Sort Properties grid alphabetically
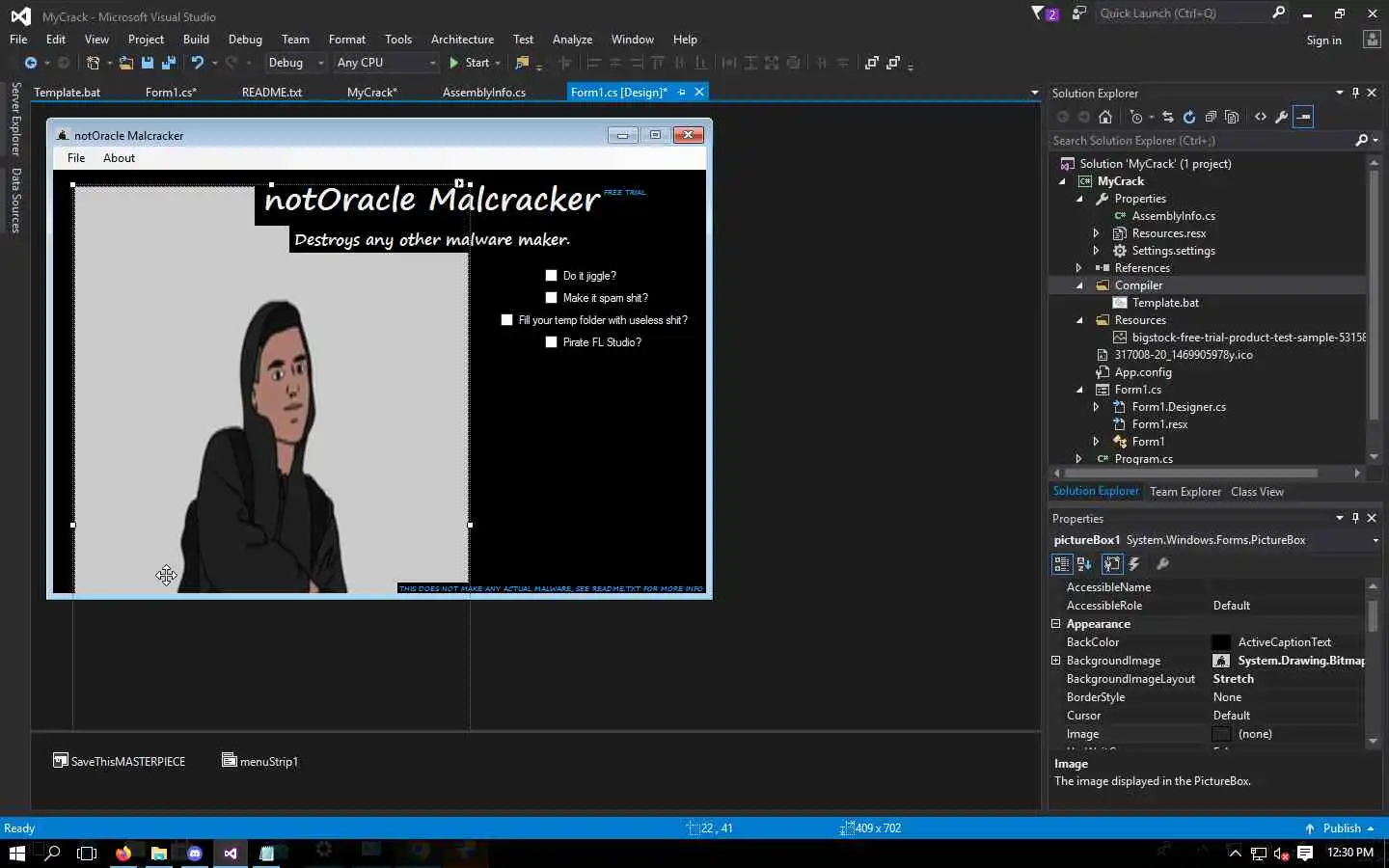 [x=1084, y=564]
